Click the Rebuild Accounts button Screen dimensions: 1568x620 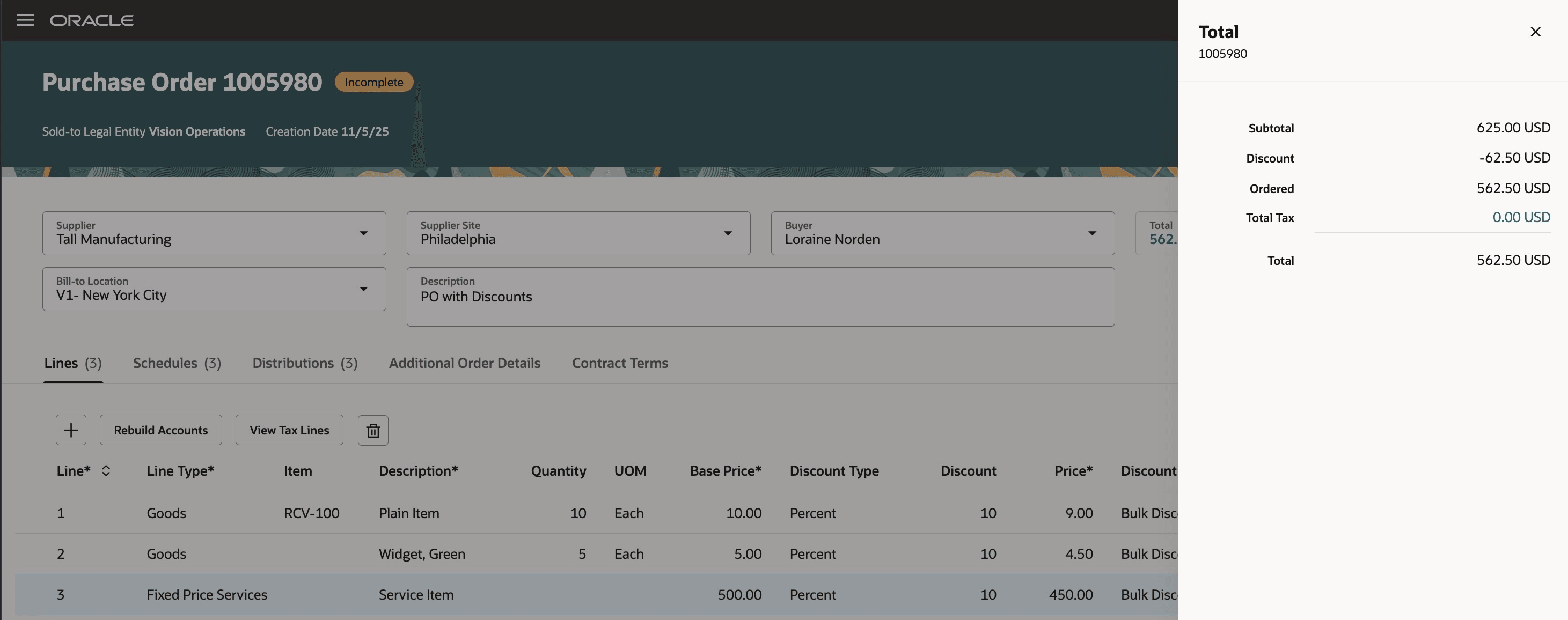(x=160, y=430)
